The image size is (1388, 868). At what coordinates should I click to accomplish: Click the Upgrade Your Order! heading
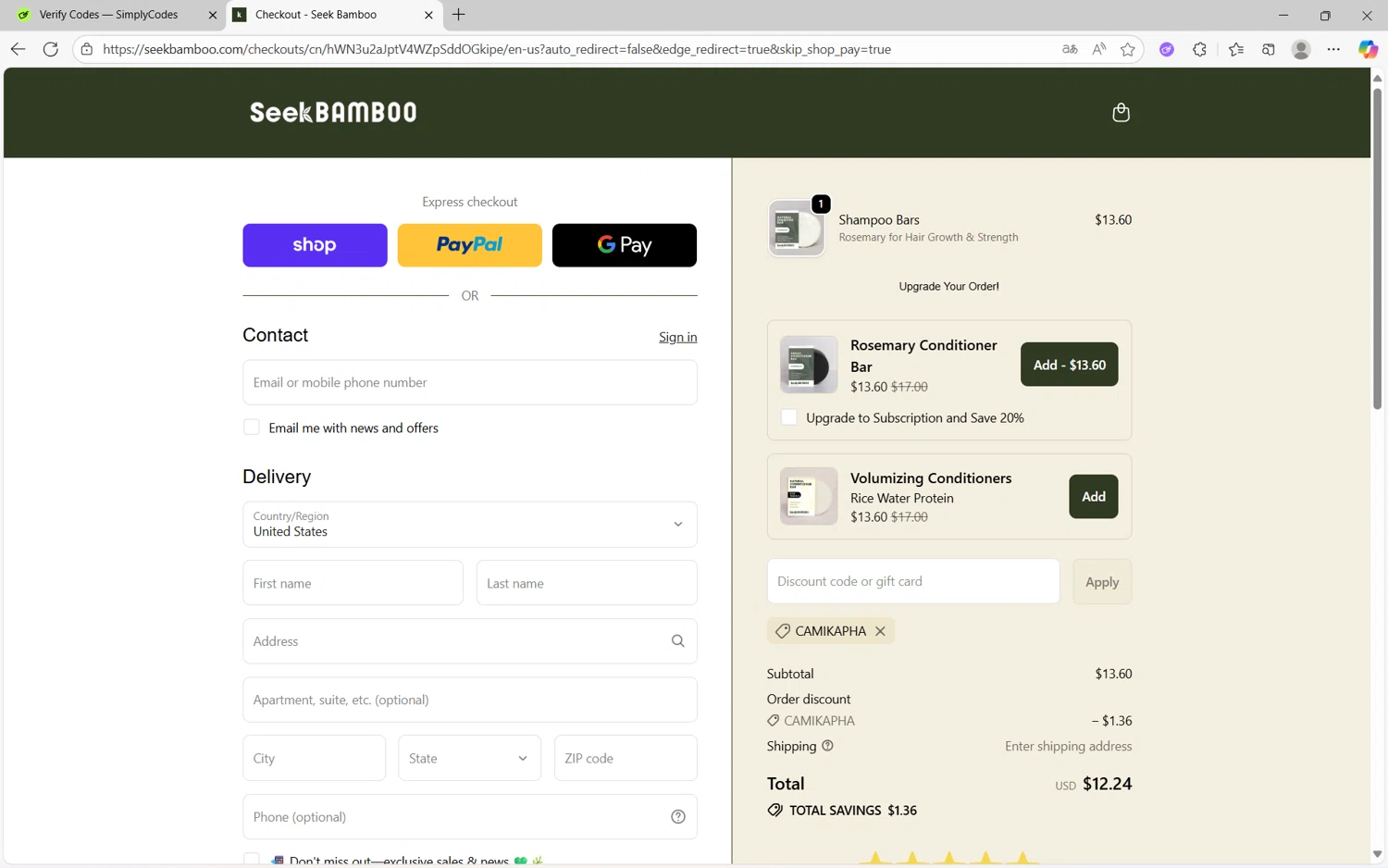click(948, 286)
